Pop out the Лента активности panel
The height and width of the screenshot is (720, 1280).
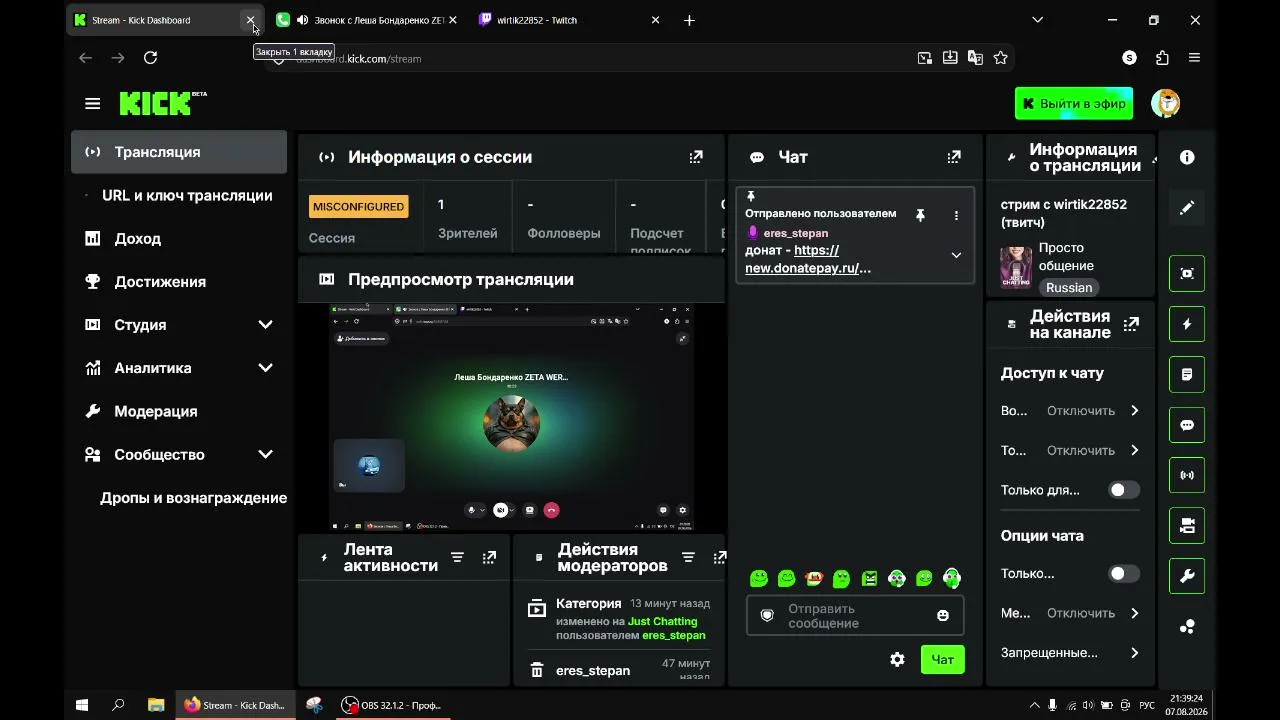489,557
